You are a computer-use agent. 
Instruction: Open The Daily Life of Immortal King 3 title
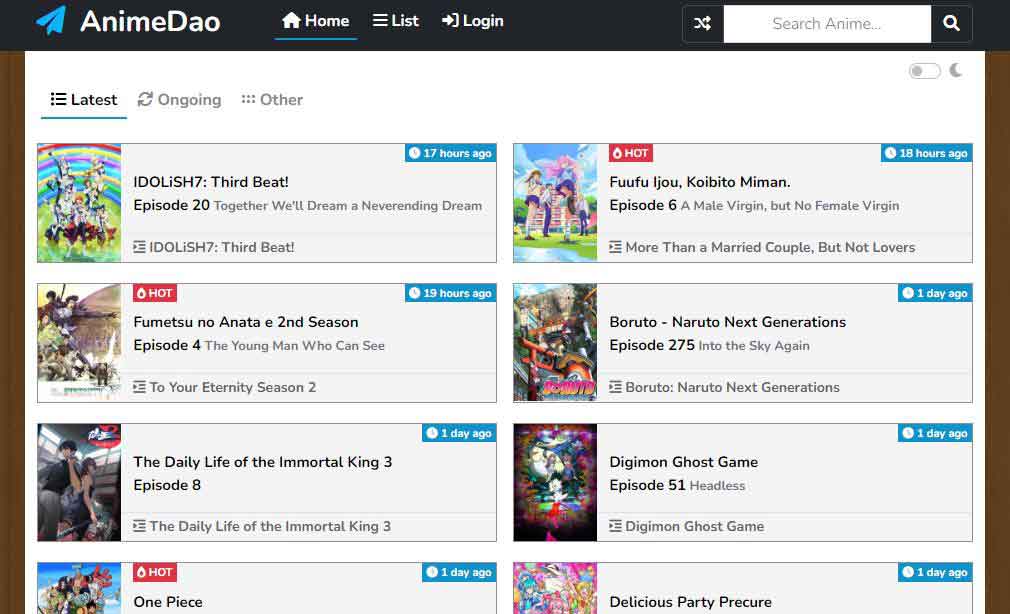tap(263, 462)
